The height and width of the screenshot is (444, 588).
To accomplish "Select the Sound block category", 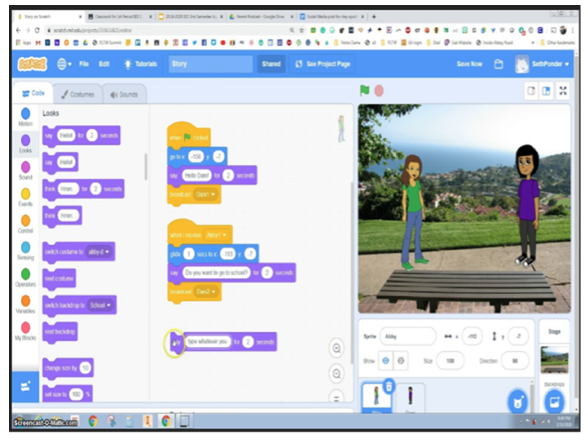I will click(x=26, y=171).
